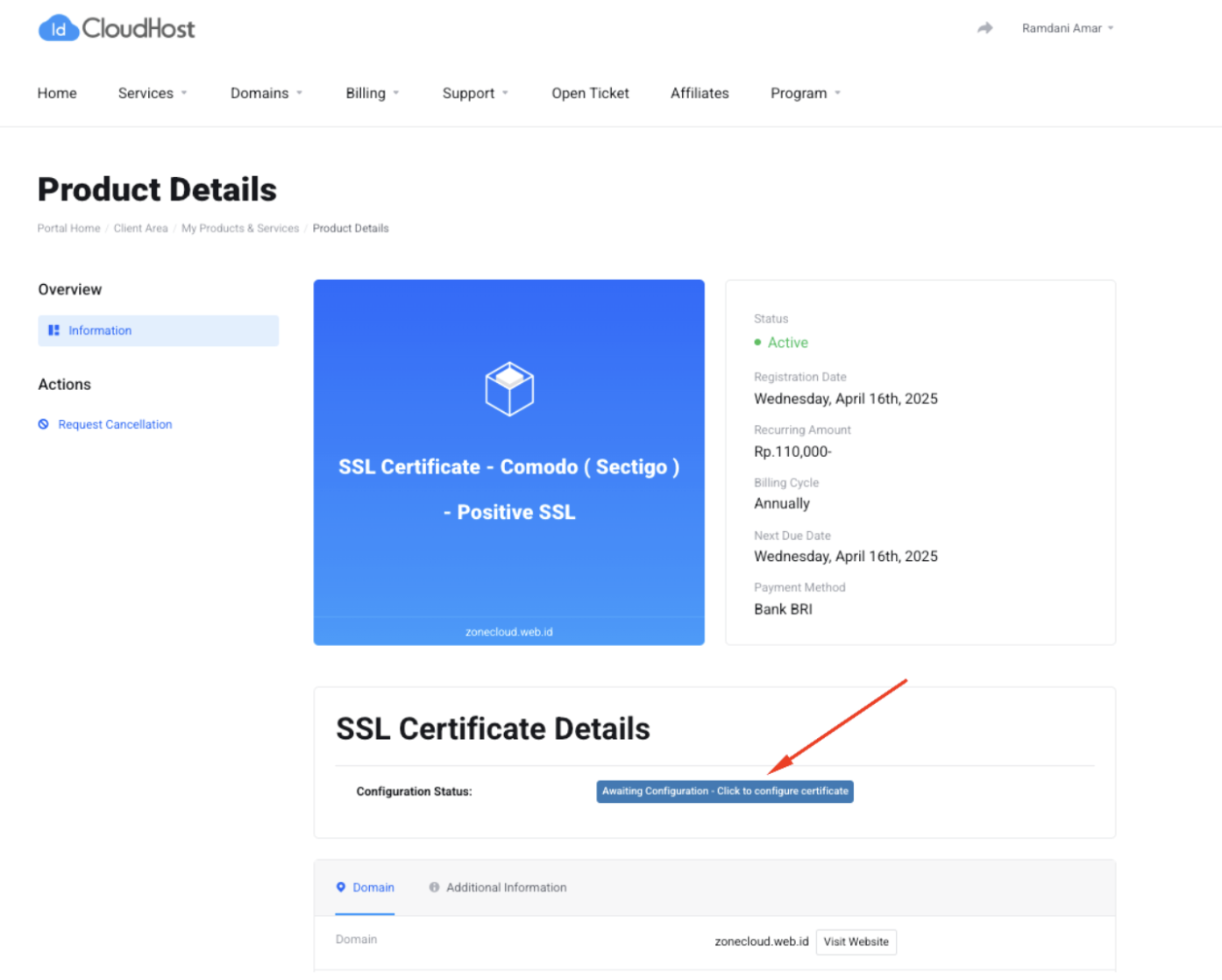1222x980 pixels.
Task: Expand the Billing menu
Action: pos(373,93)
